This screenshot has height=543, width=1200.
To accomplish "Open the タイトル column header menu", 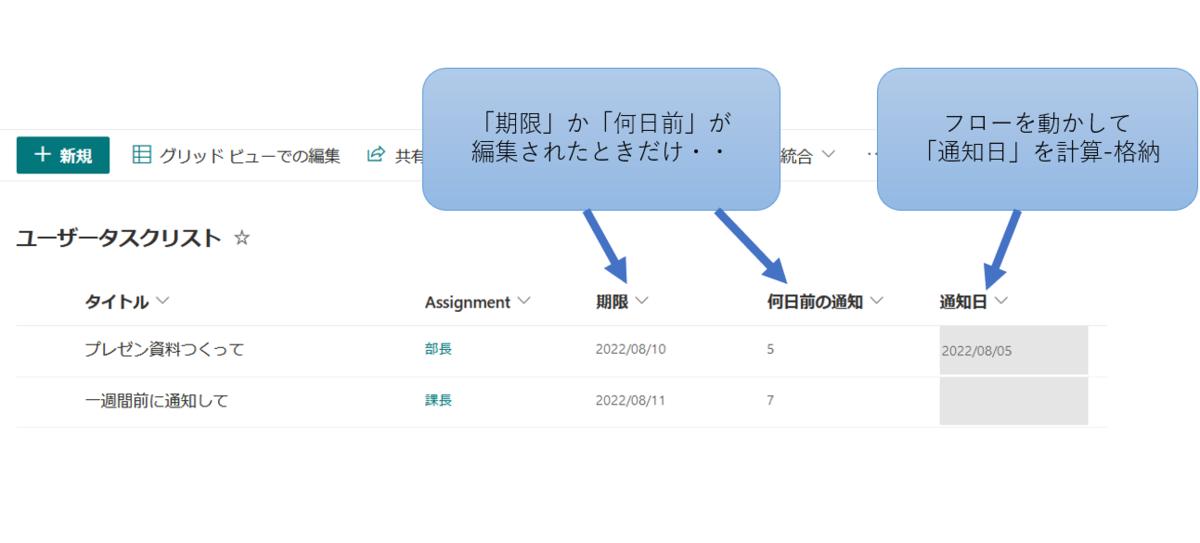I will (127, 301).
